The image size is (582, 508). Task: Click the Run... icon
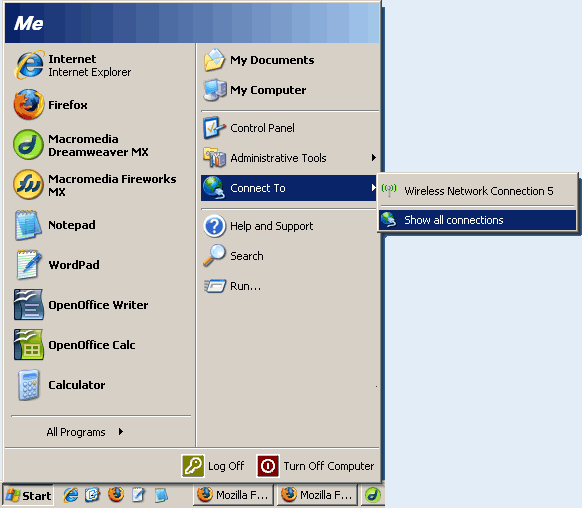click(215, 286)
